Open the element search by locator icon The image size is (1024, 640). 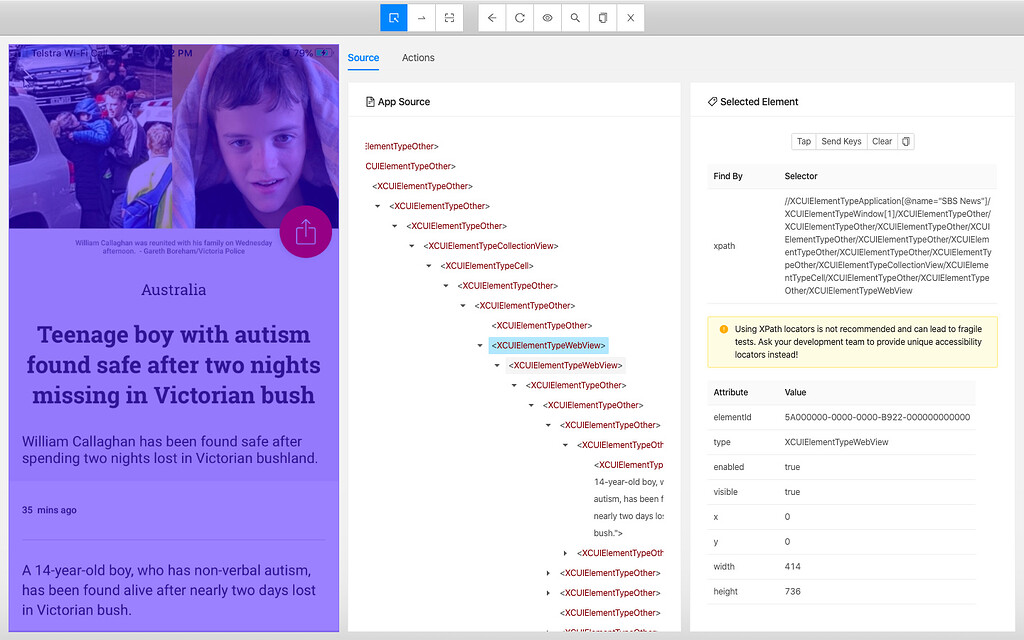point(575,17)
